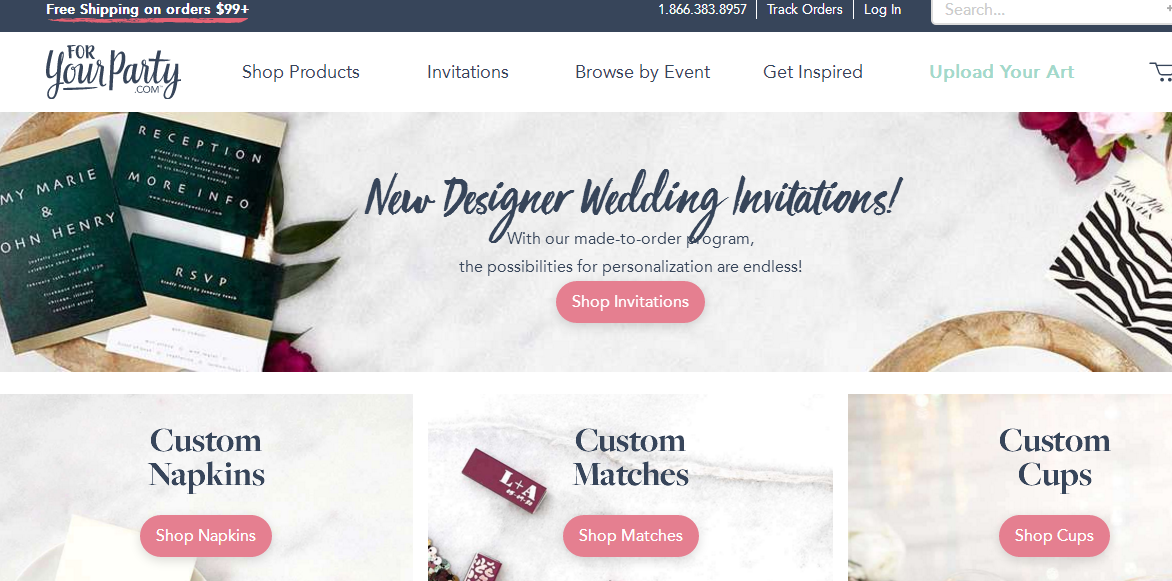1172x581 pixels.
Task: Click Free Shipping on orders $99+ banner
Action: (x=147, y=10)
